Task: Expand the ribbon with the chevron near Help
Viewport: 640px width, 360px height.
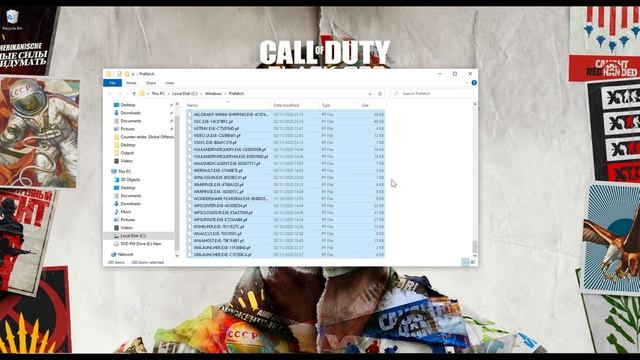Action: [x=467, y=83]
